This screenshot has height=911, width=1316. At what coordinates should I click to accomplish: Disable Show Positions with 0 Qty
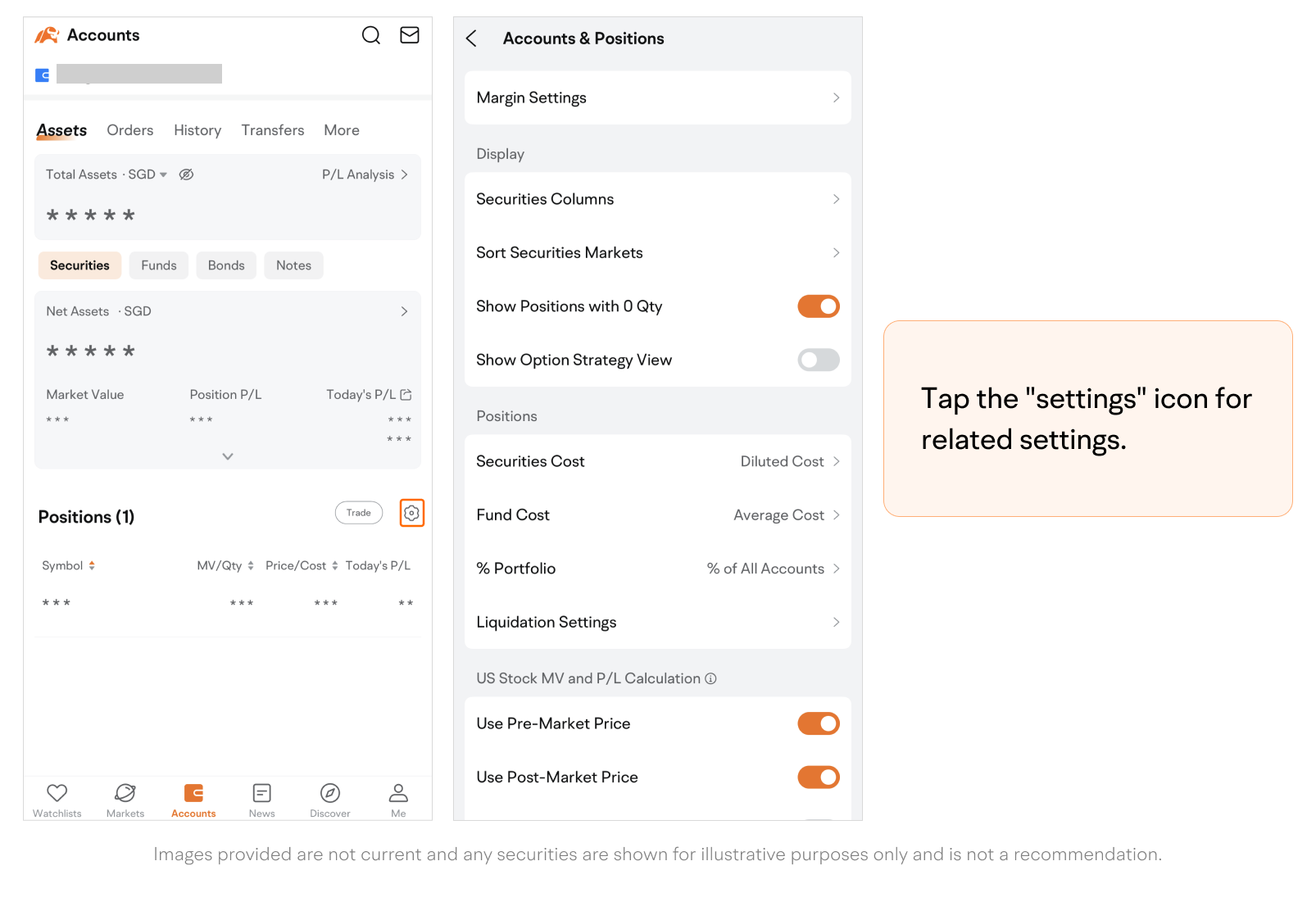coord(818,306)
